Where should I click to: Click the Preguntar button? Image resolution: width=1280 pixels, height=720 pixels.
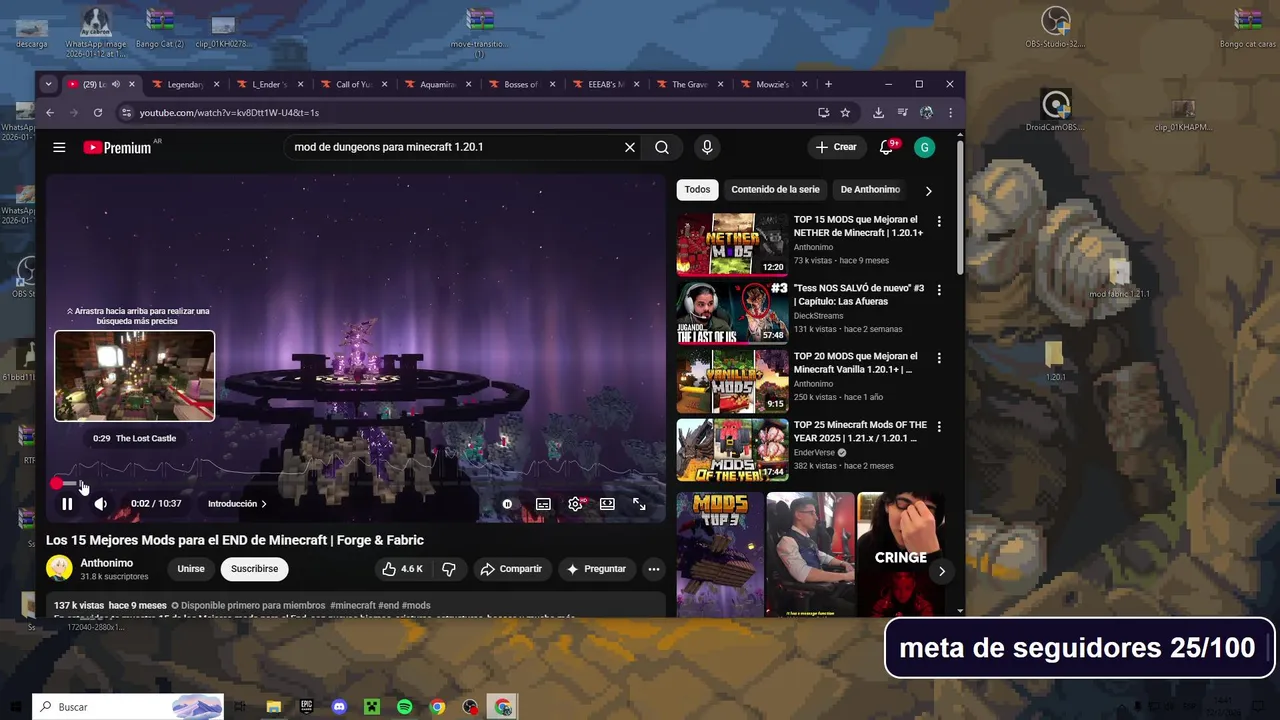[596, 569]
